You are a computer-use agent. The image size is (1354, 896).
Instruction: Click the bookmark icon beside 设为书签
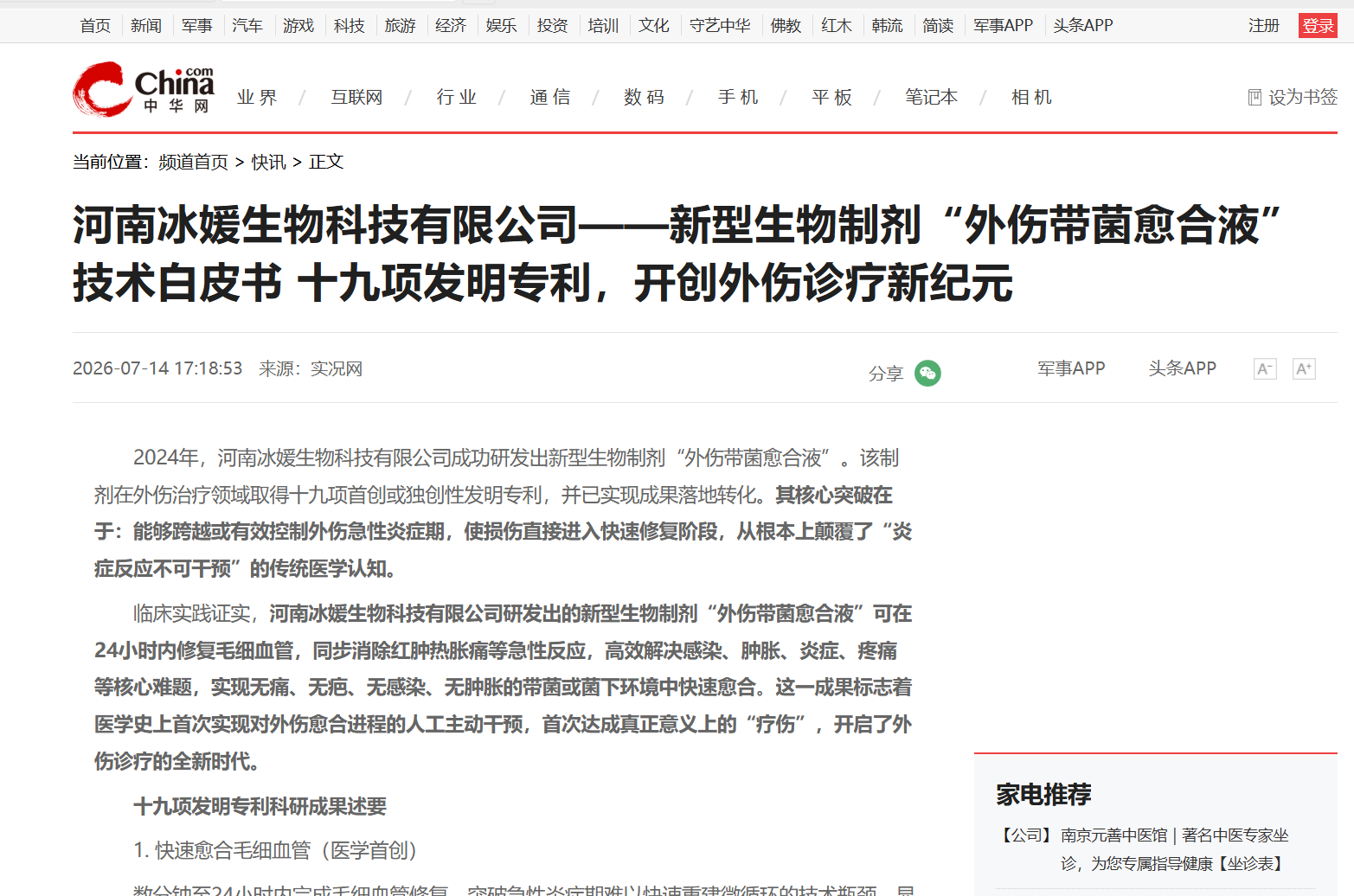(x=1255, y=98)
